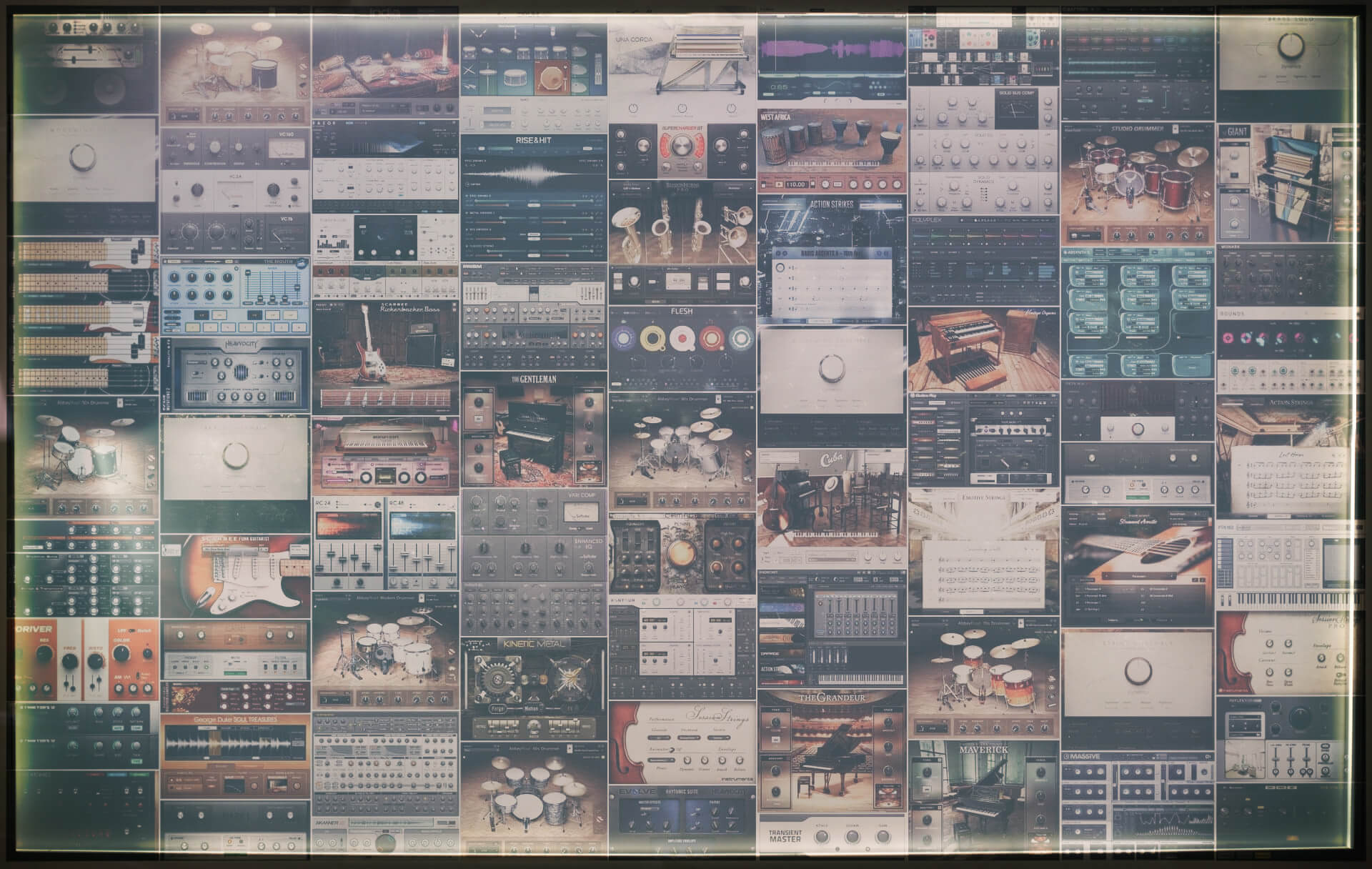Open the Studio Drummer red kit tile
The image size is (1372, 869).
(1138, 183)
